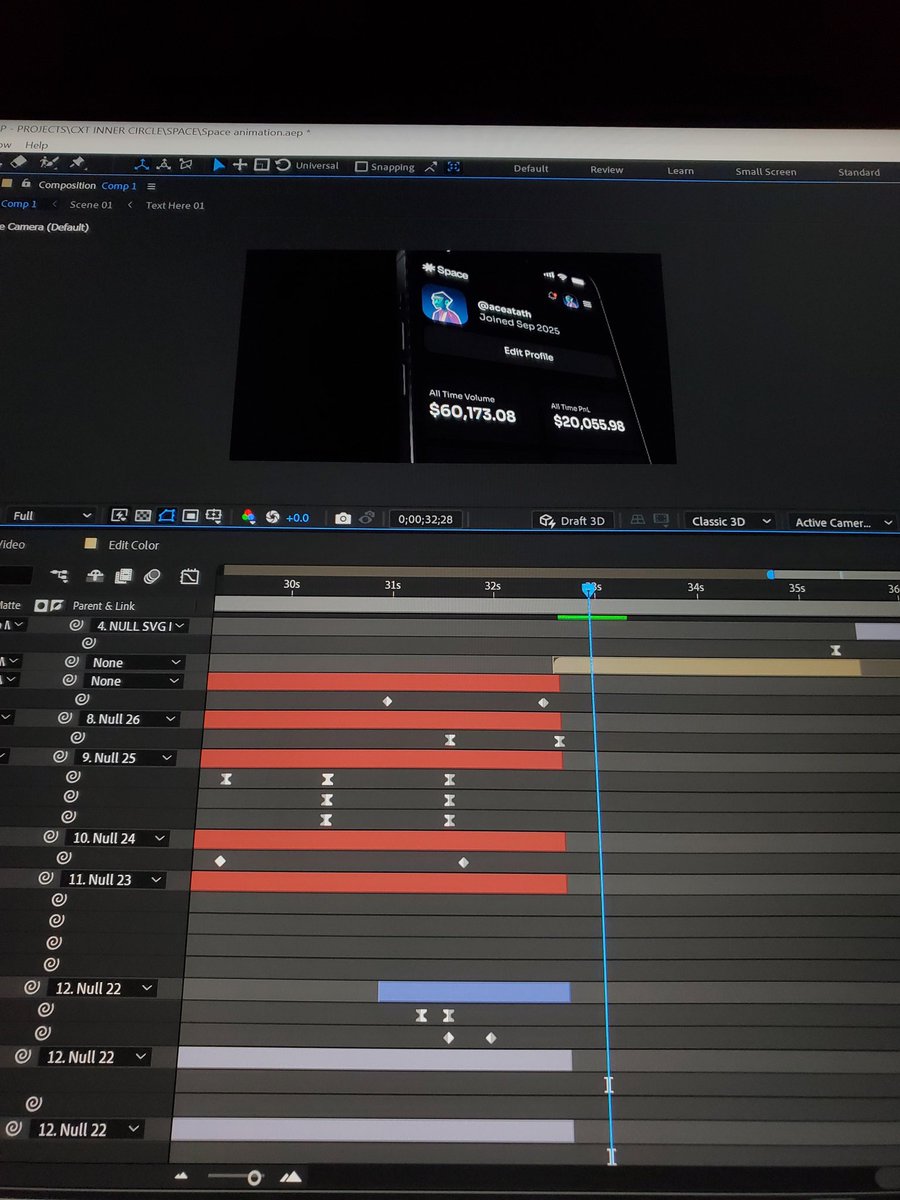Click pick whip beside 9. Null 25
This screenshot has height=1200, width=900.
click(59, 757)
